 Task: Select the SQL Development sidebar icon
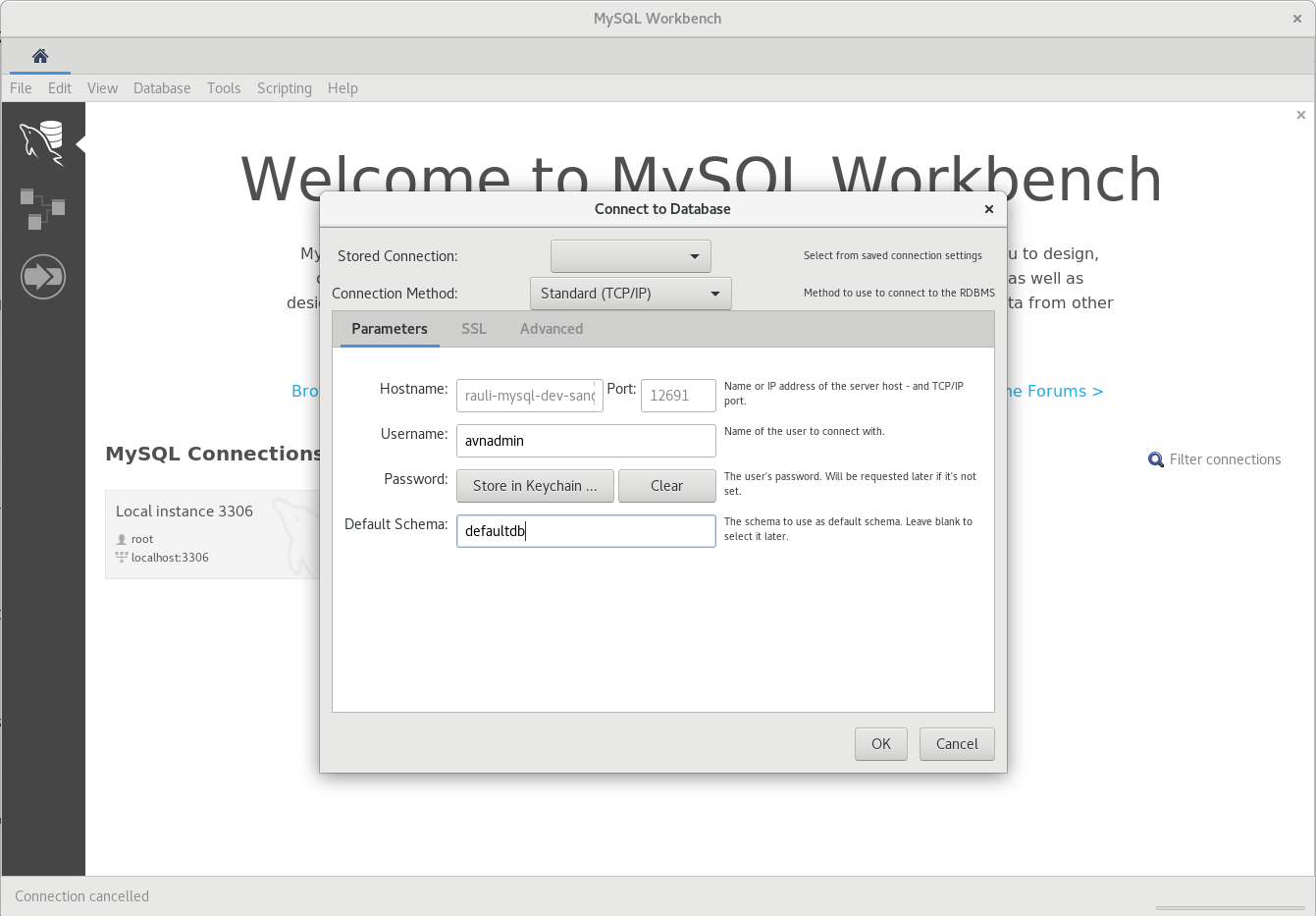[43, 139]
